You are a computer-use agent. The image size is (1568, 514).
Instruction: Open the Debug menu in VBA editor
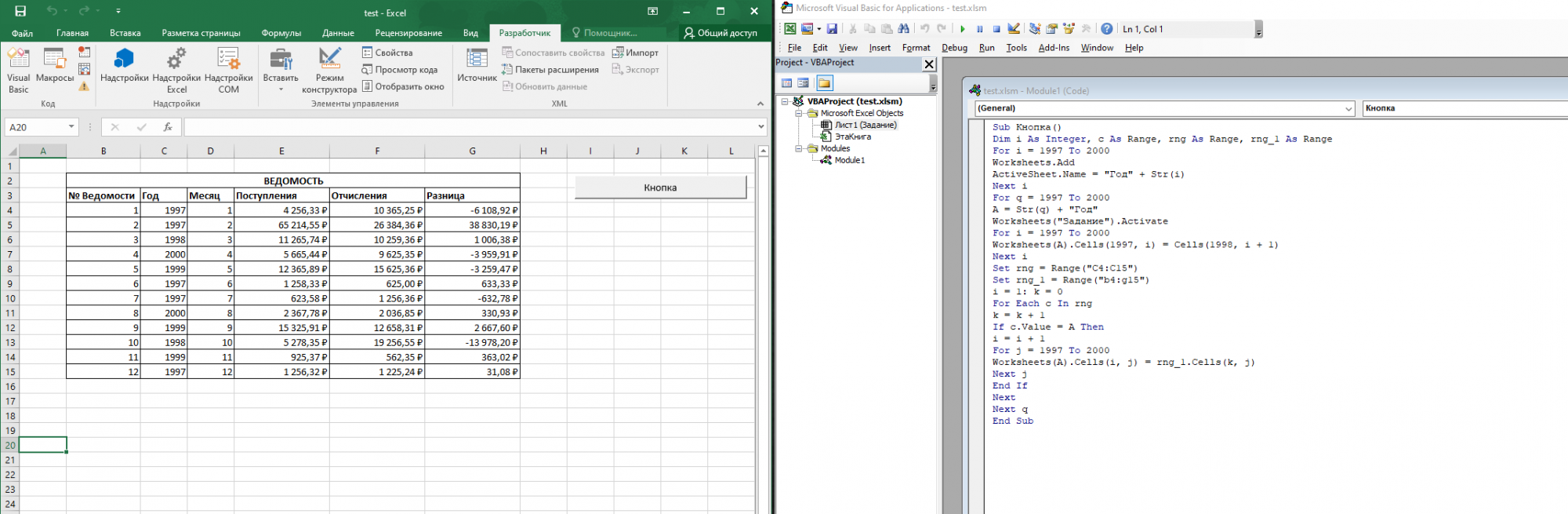pos(954,48)
